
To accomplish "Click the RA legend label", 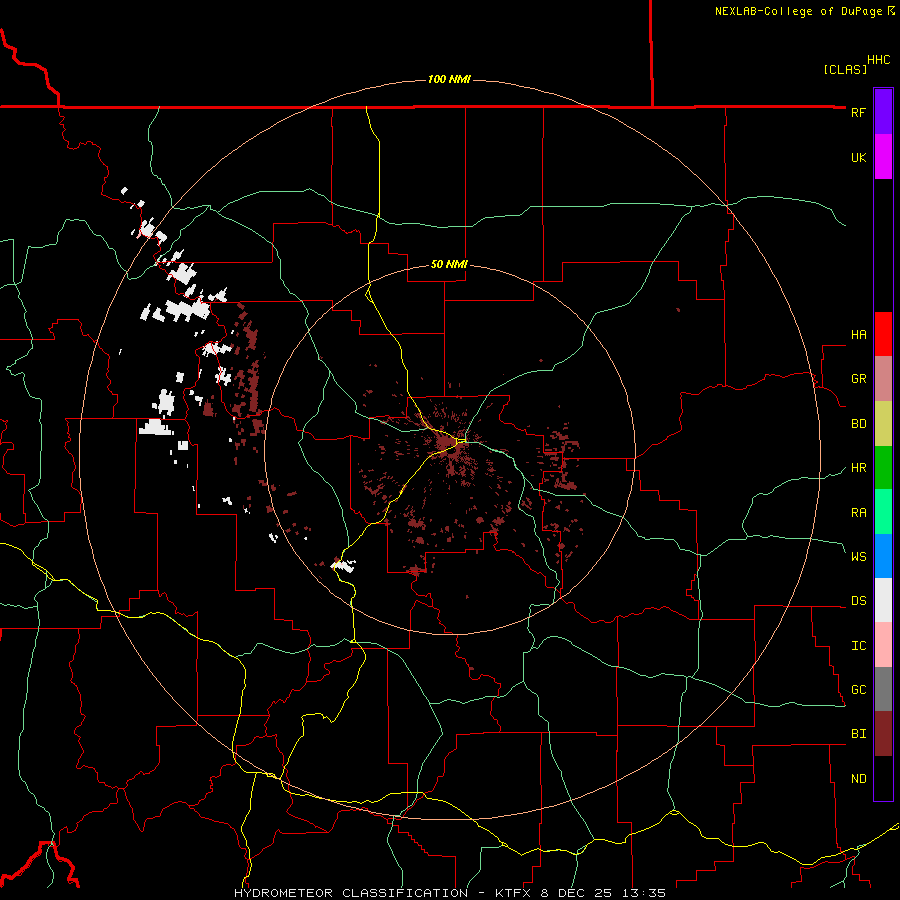I will [x=858, y=513].
